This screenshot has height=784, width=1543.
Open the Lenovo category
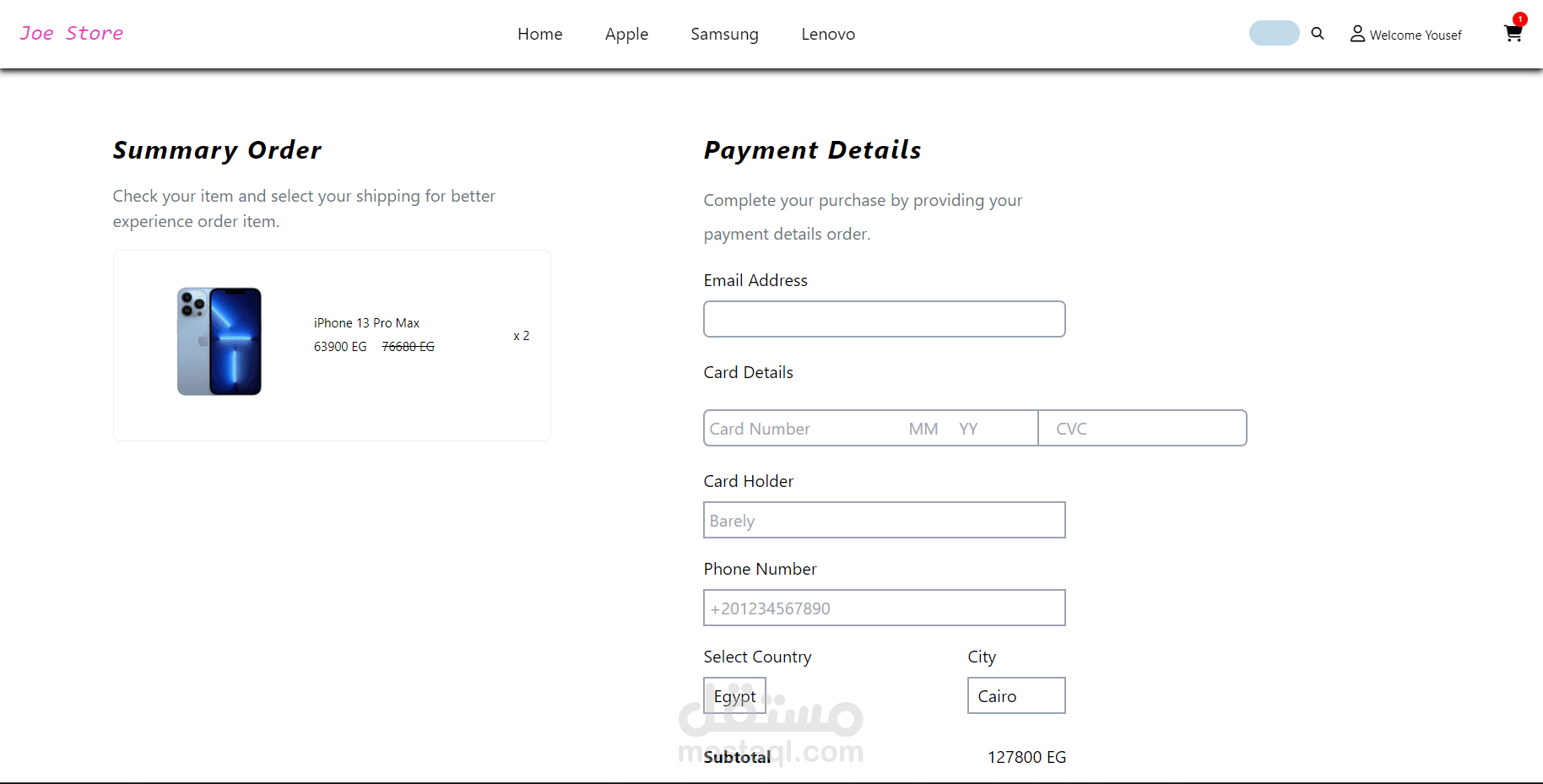tap(828, 34)
